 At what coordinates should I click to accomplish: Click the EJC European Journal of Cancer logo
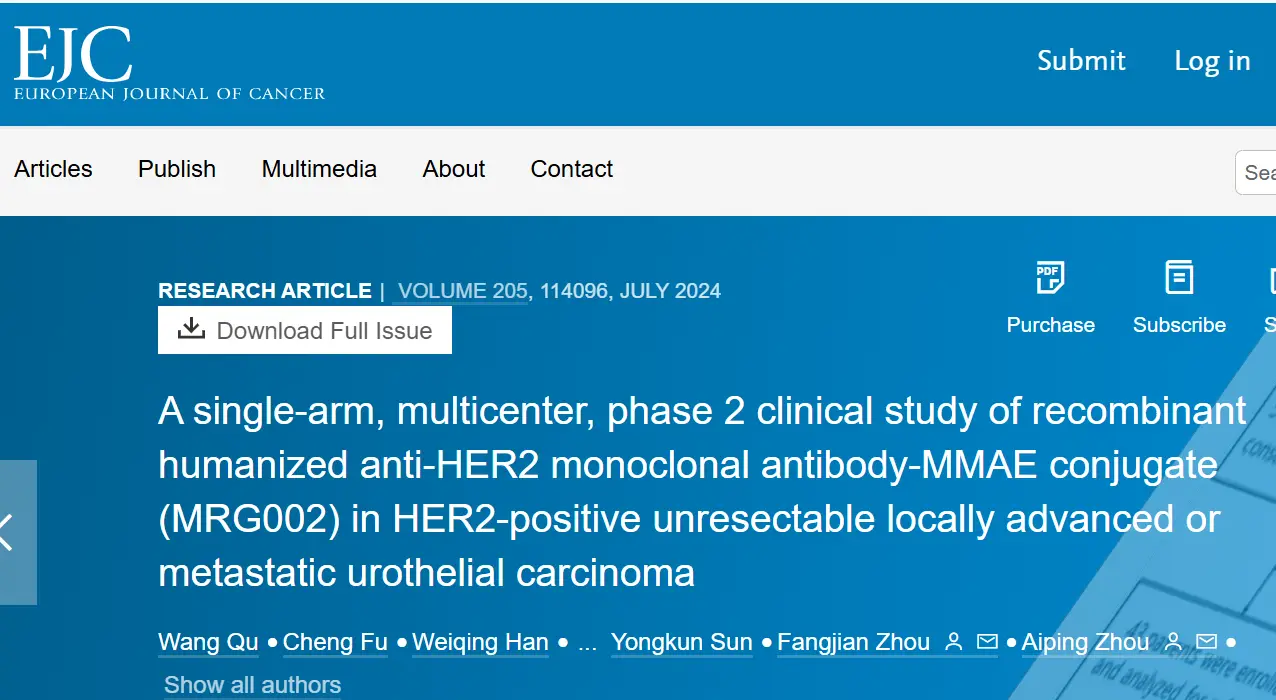tap(169, 64)
